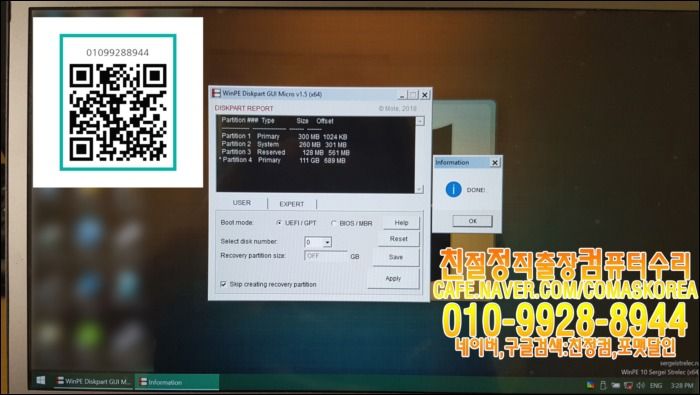
Task: Click the Reset button
Action: pyautogui.click(x=399, y=239)
